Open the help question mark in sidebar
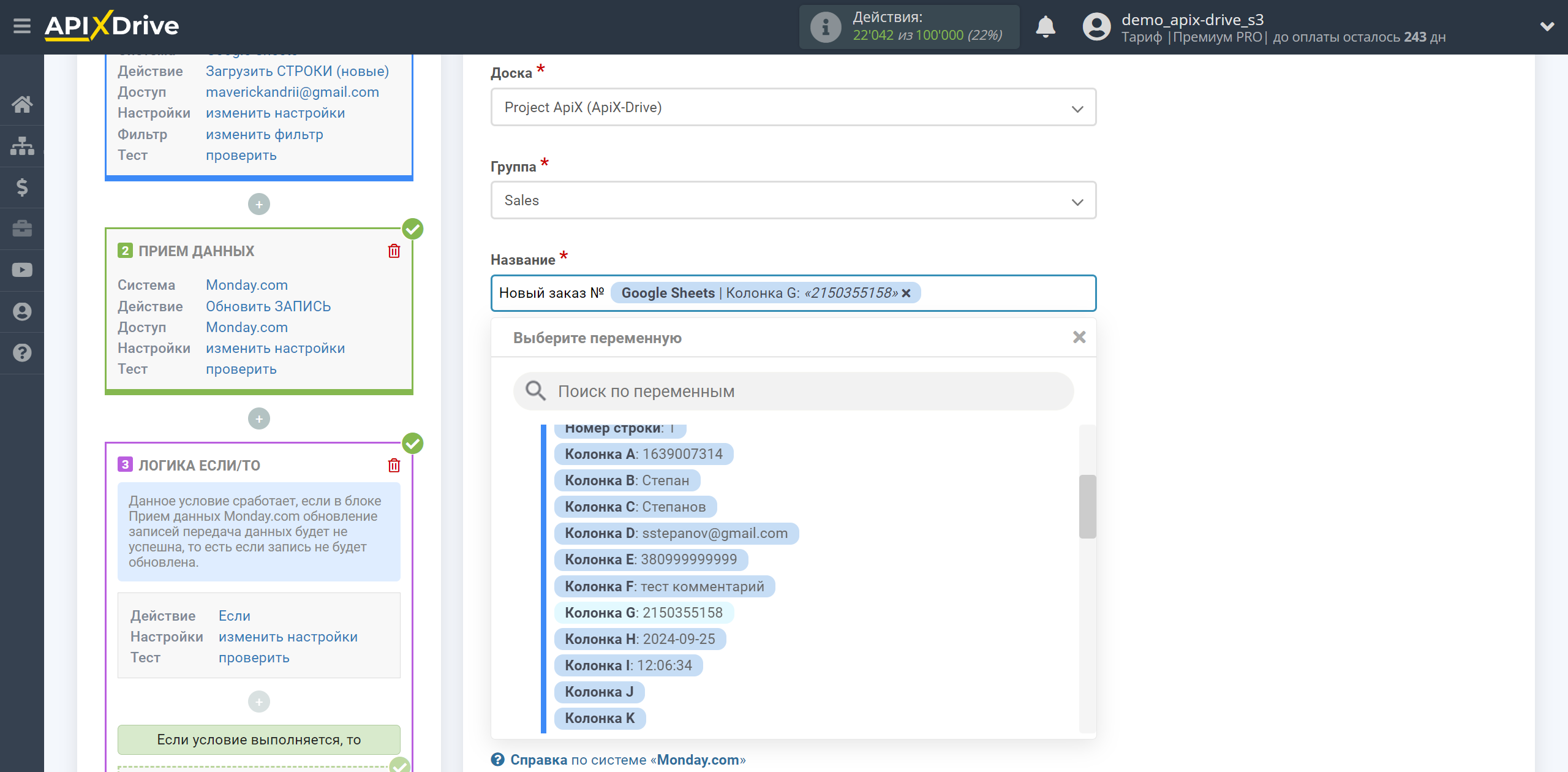 (22, 353)
